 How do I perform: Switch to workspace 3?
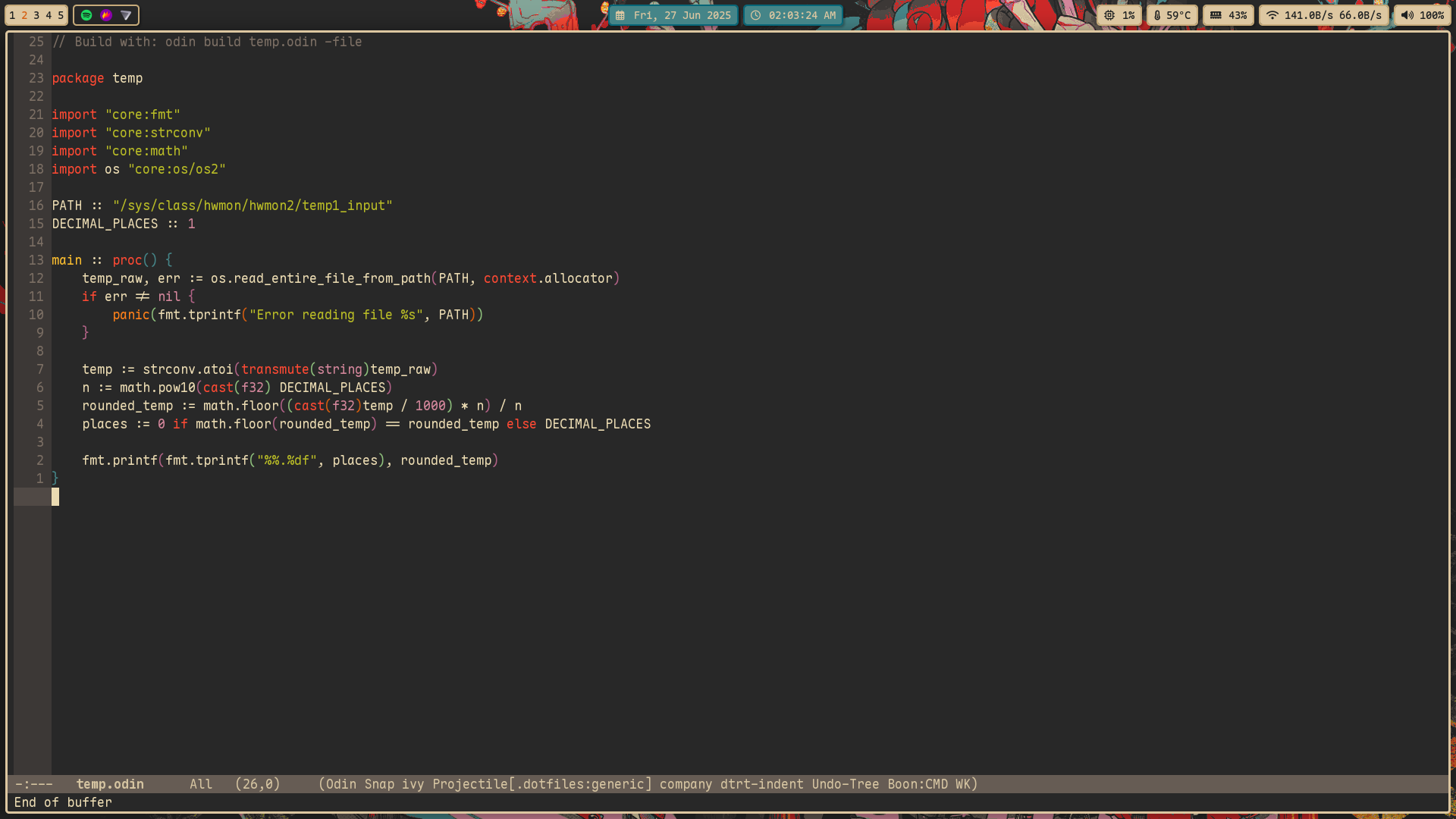(x=36, y=15)
